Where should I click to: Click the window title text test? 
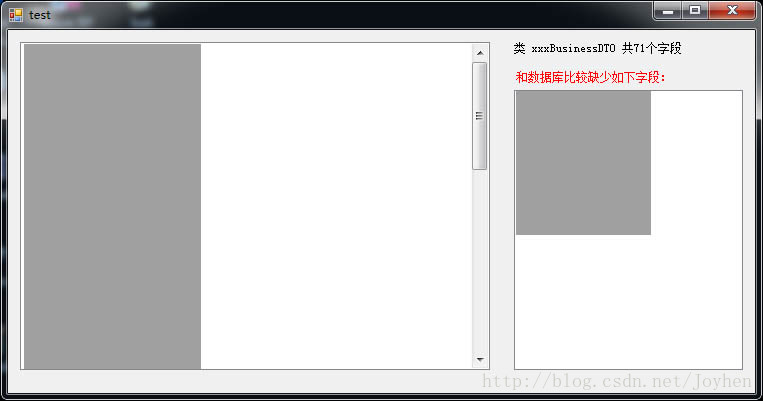point(39,16)
